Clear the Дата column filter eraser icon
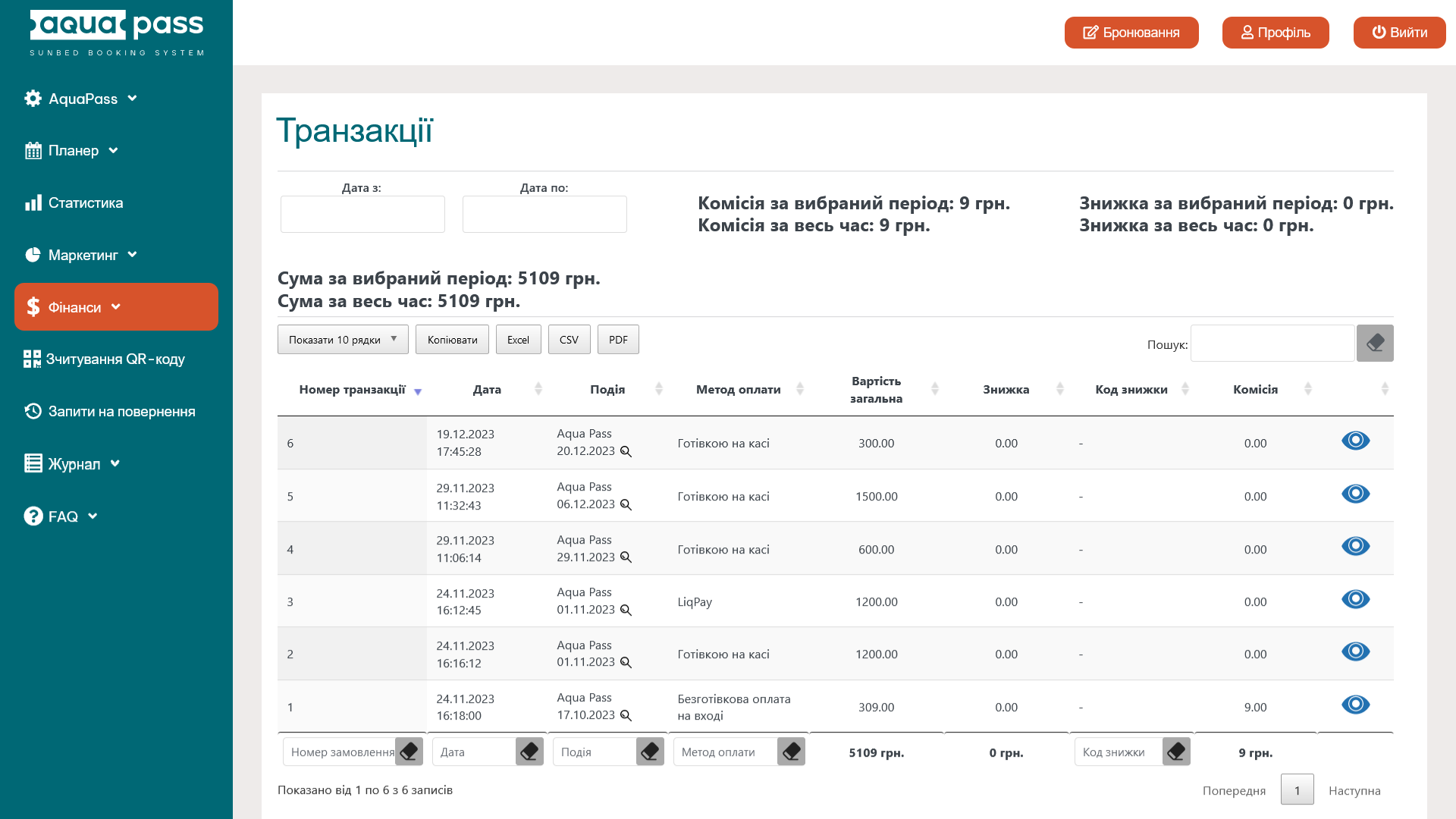This screenshot has height=819, width=1456. pyautogui.click(x=529, y=752)
